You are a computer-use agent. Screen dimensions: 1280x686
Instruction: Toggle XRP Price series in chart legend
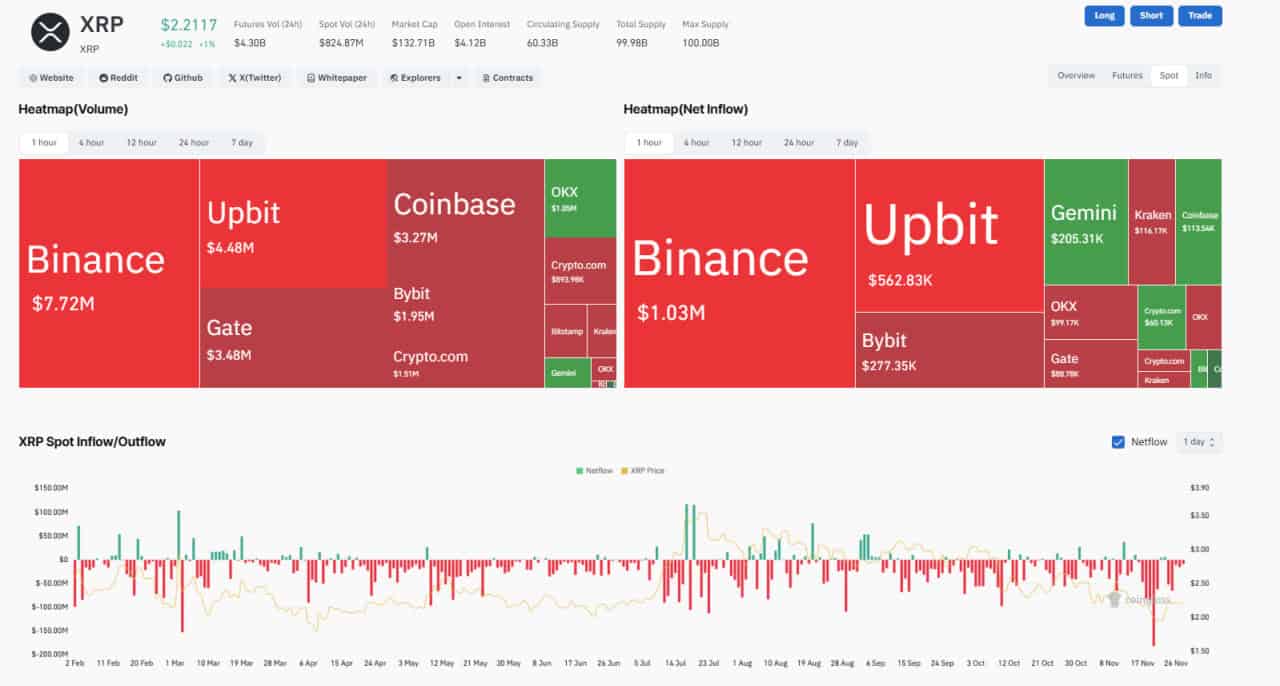tap(643, 470)
